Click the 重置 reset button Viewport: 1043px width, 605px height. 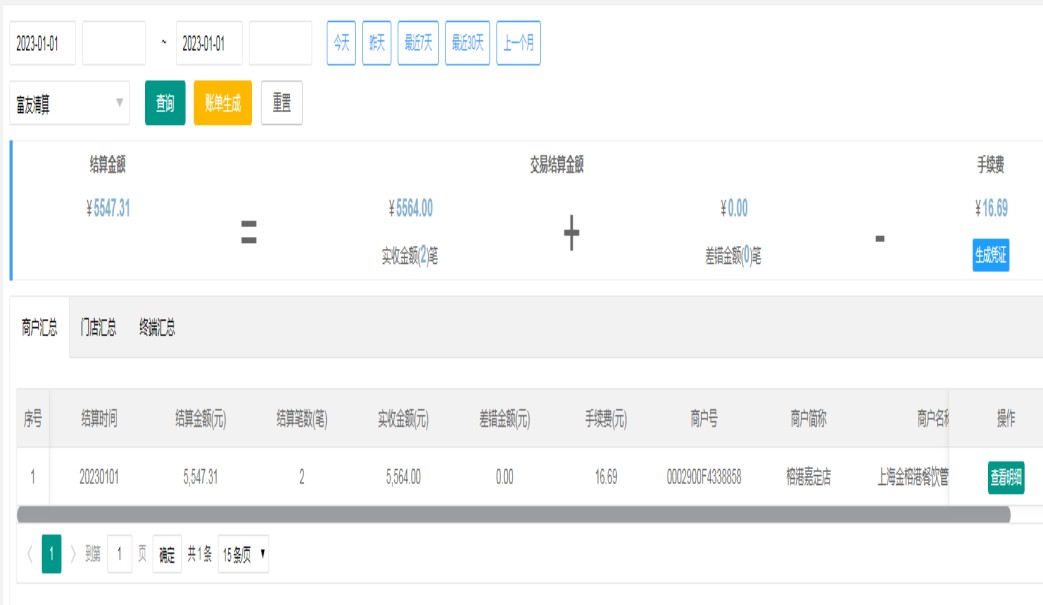point(281,103)
